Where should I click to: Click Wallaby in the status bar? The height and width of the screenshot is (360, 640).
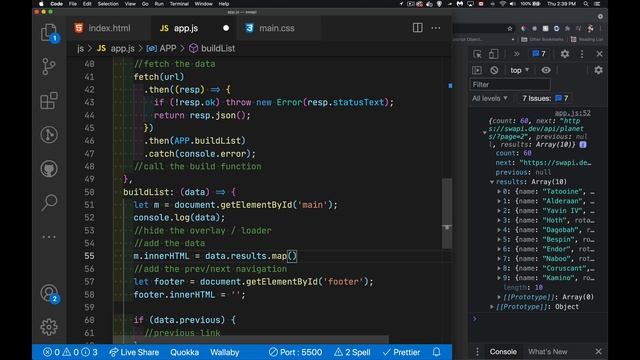coord(224,352)
